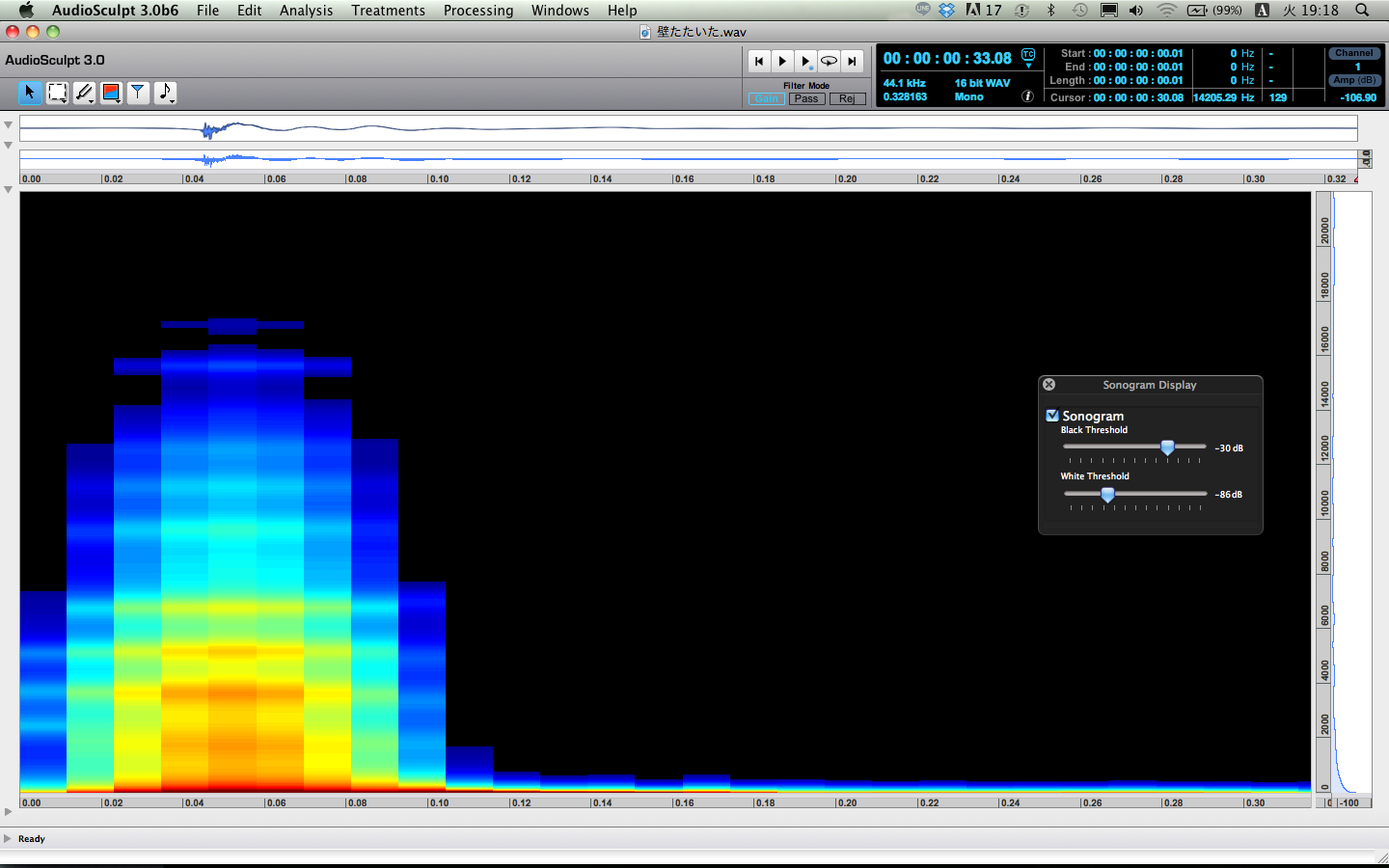
Task: Click the main timecode display 00:00:00:33.08
Action: point(947,58)
